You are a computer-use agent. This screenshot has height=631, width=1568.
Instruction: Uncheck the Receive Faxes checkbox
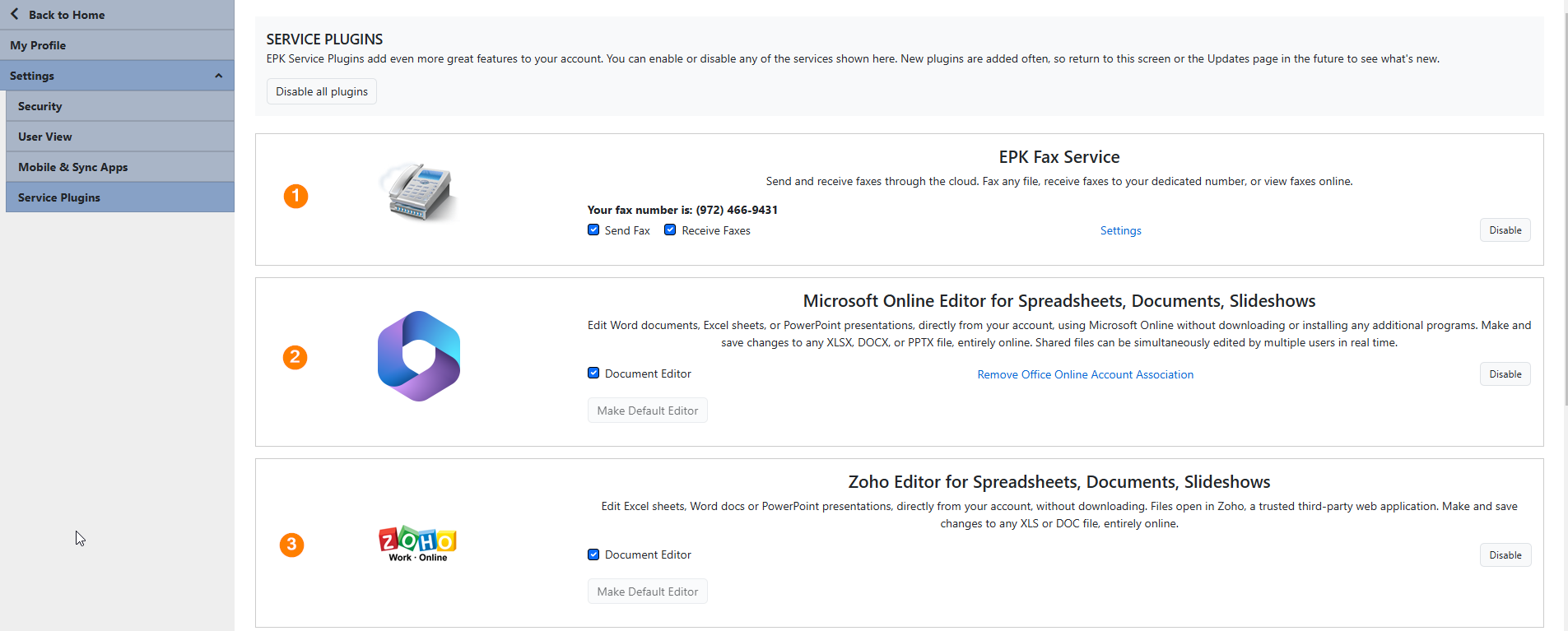pos(670,230)
